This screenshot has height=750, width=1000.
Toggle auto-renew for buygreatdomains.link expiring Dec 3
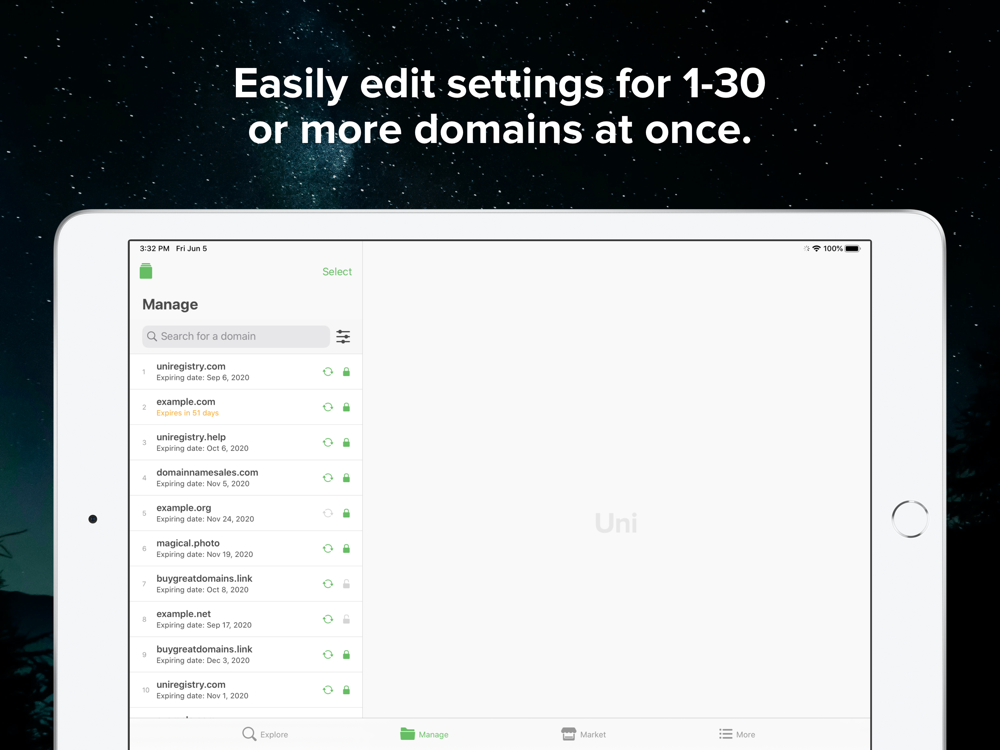(328, 654)
